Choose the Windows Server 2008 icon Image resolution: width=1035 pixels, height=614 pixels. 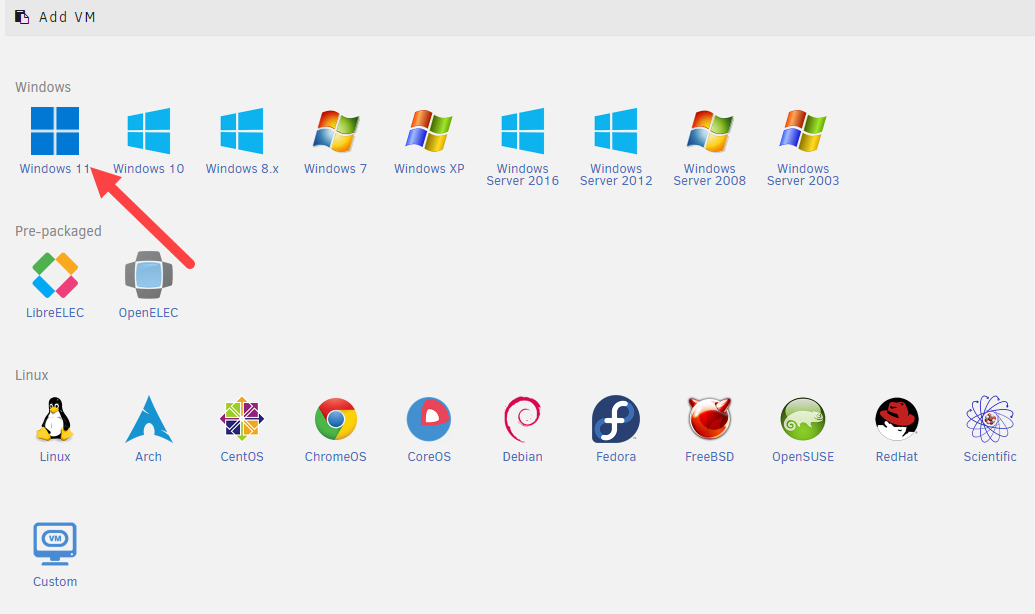tap(710, 131)
